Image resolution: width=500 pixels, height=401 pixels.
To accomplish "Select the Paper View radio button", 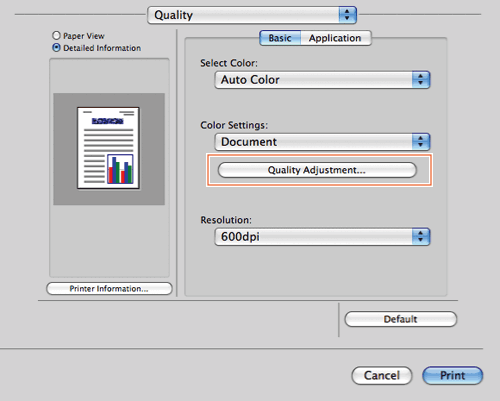I will pyautogui.click(x=56, y=35).
